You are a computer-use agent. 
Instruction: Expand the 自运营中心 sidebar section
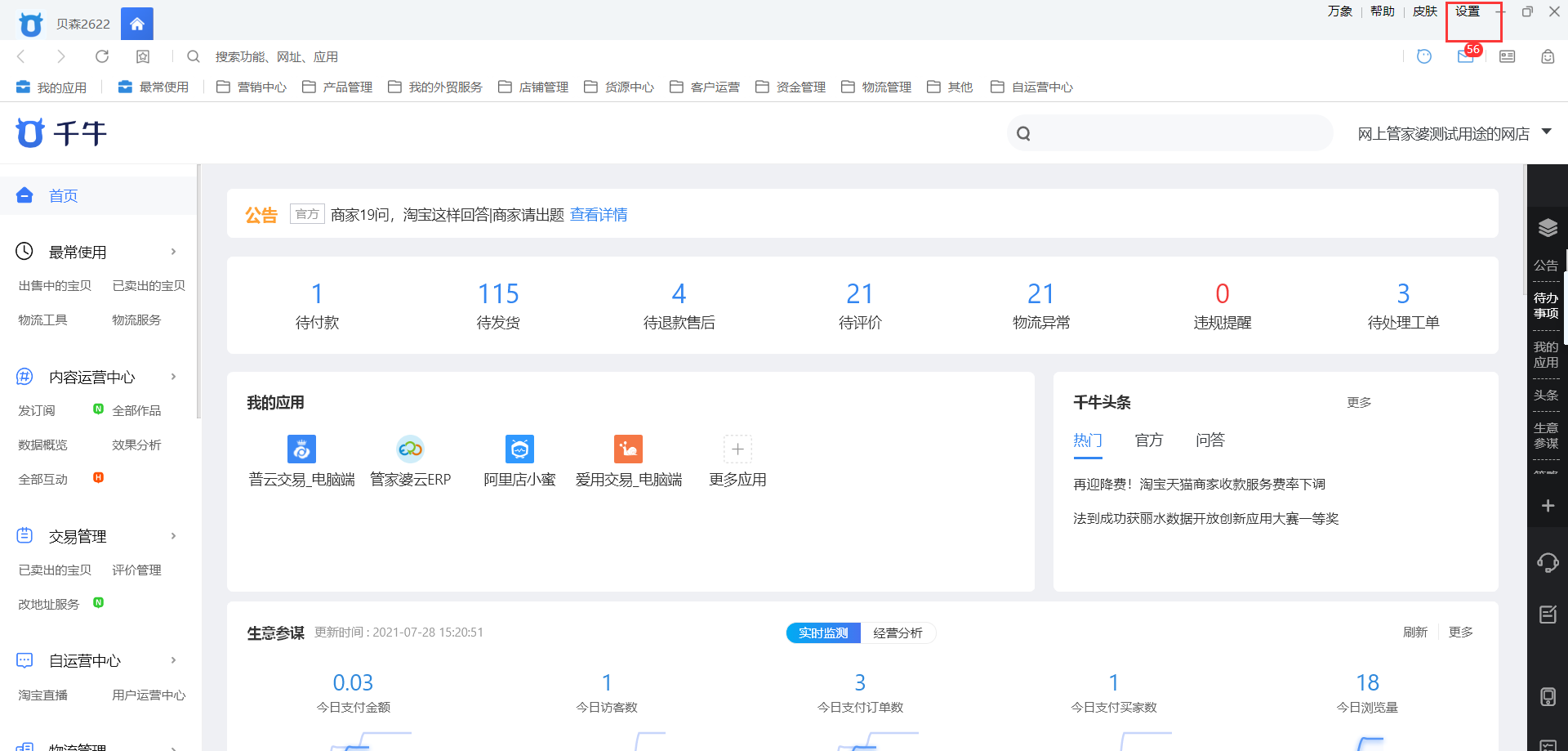(173, 660)
